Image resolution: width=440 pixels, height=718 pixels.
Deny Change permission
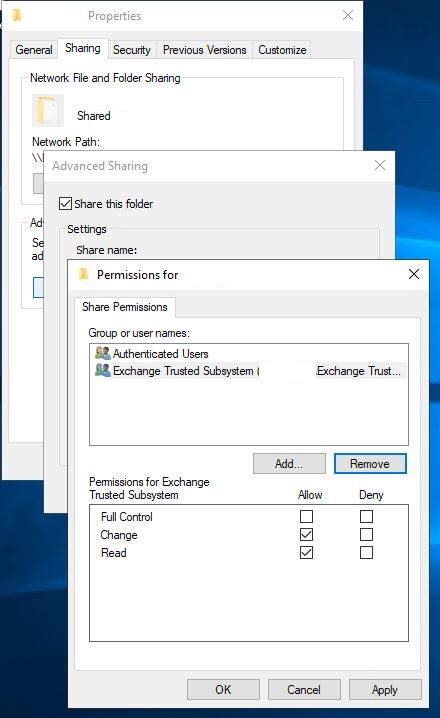(x=366, y=534)
